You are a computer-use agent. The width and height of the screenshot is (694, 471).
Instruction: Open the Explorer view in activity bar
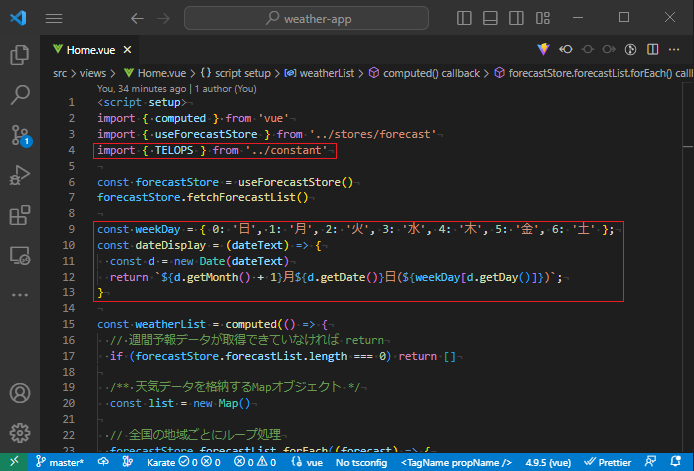[x=19, y=55]
